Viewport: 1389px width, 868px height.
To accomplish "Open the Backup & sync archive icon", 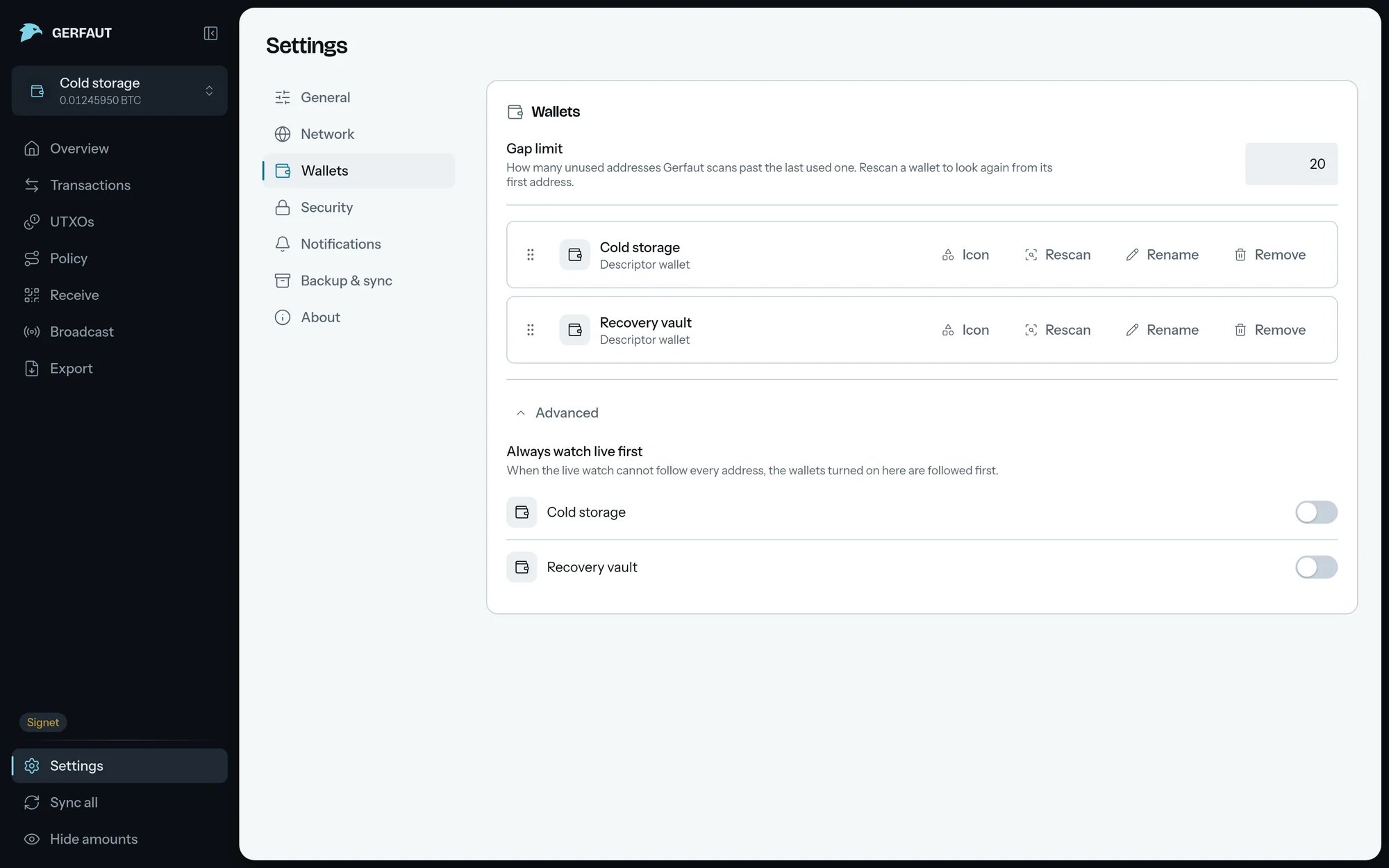I will click(283, 281).
